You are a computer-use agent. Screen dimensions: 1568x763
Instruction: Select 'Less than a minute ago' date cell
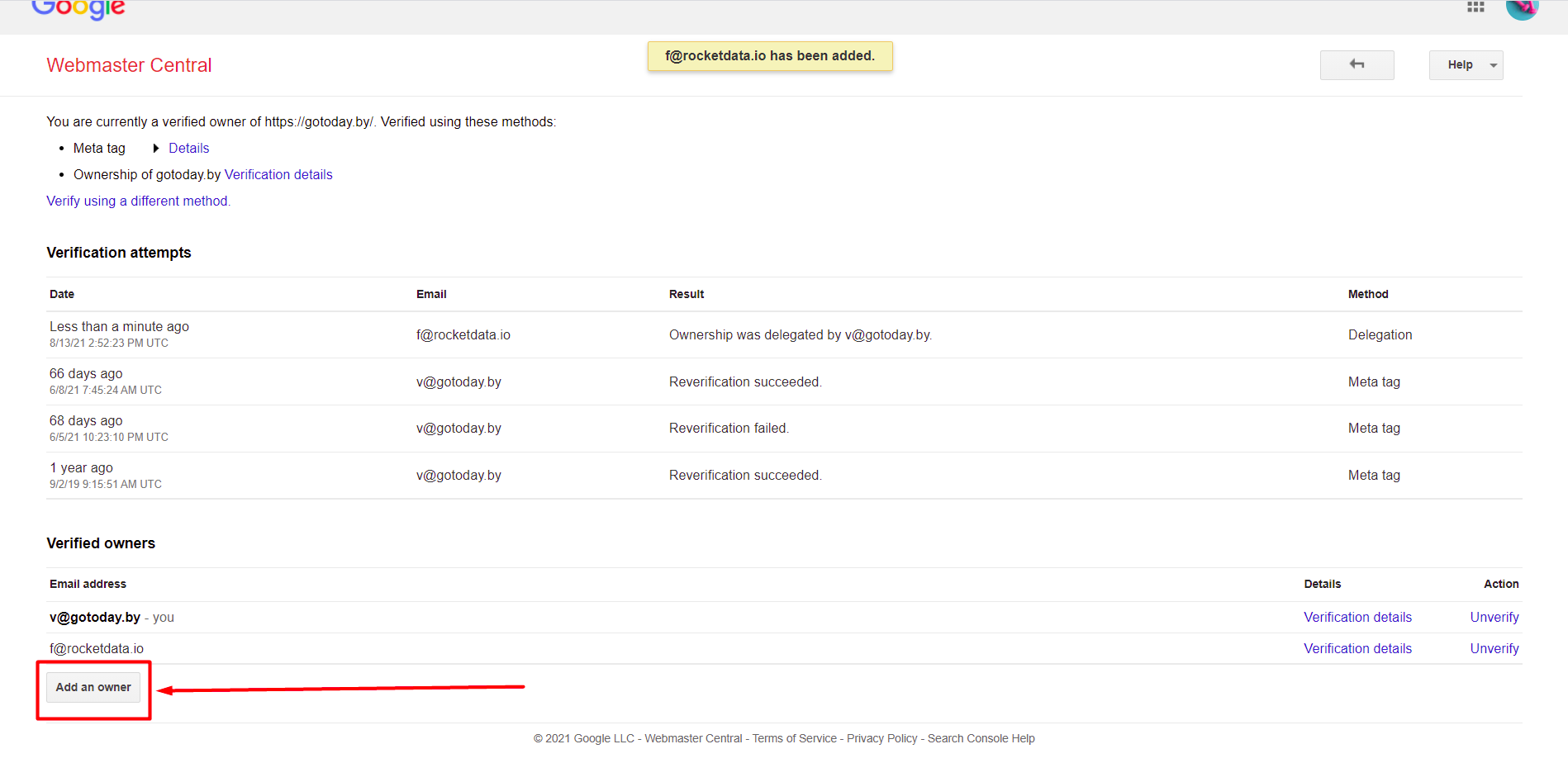click(119, 327)
